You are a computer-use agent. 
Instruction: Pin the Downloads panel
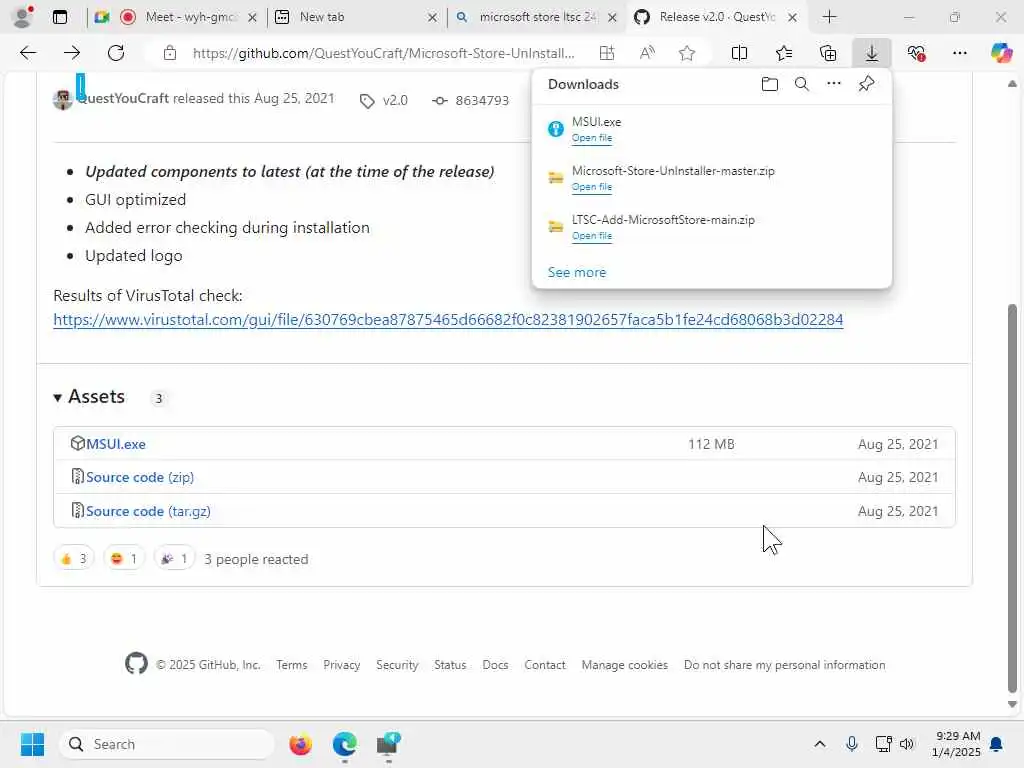coord(867,84)
